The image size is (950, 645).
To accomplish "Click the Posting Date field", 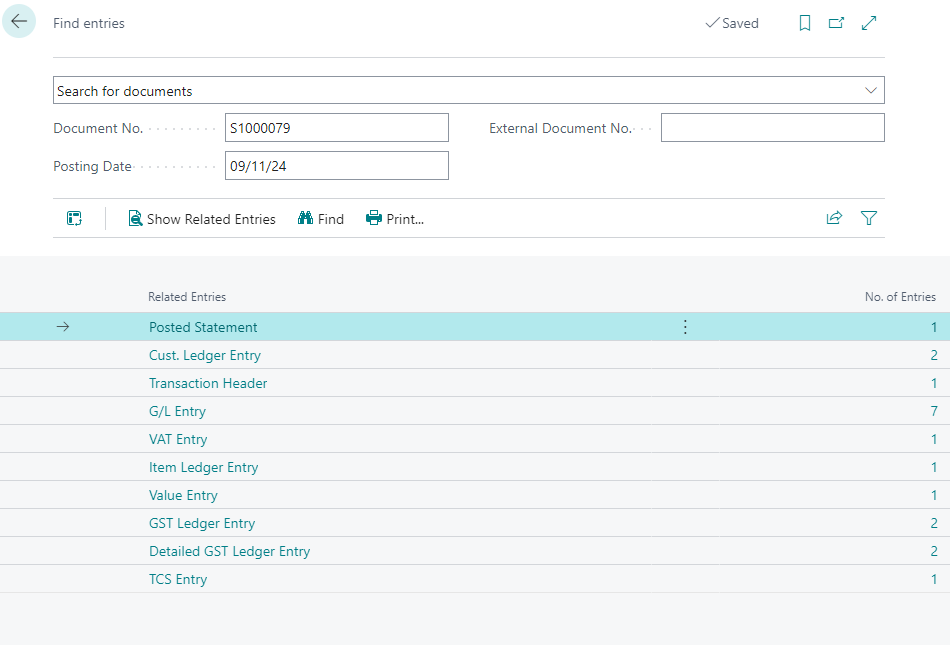I will (336, 166).
